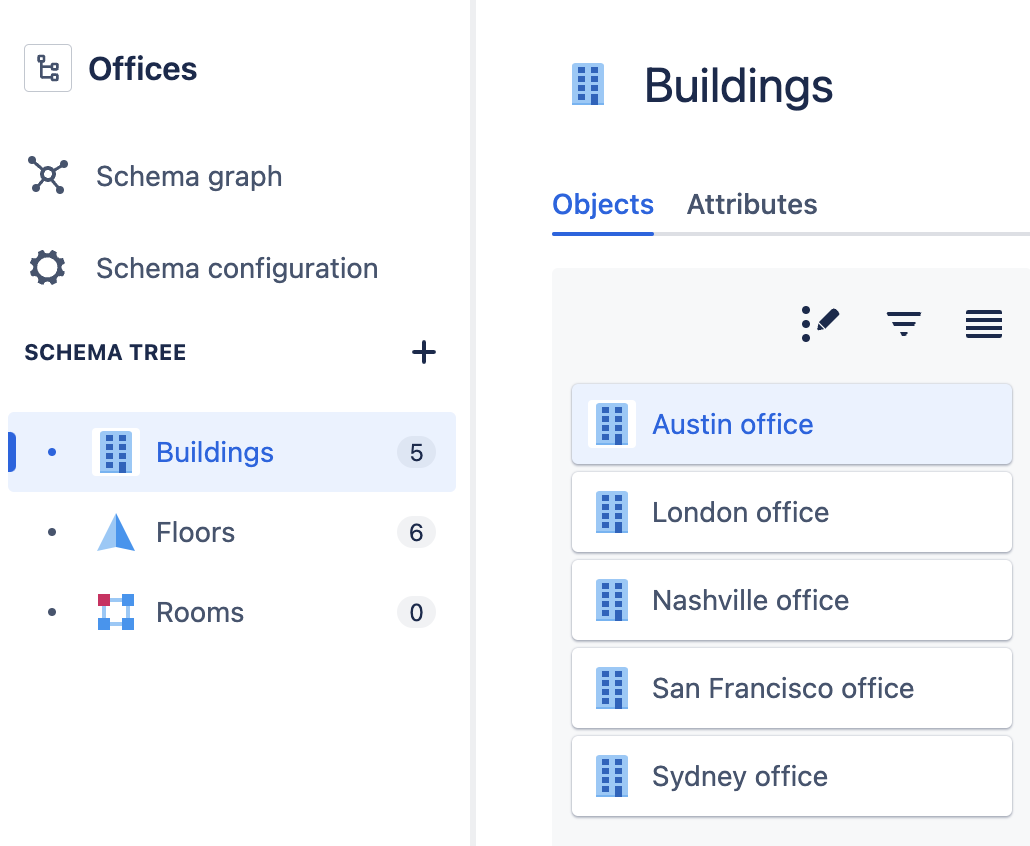This screenshot has width=1030, height=846.
Task: Select the Sydney office object
Action: [x=792, y=776]
